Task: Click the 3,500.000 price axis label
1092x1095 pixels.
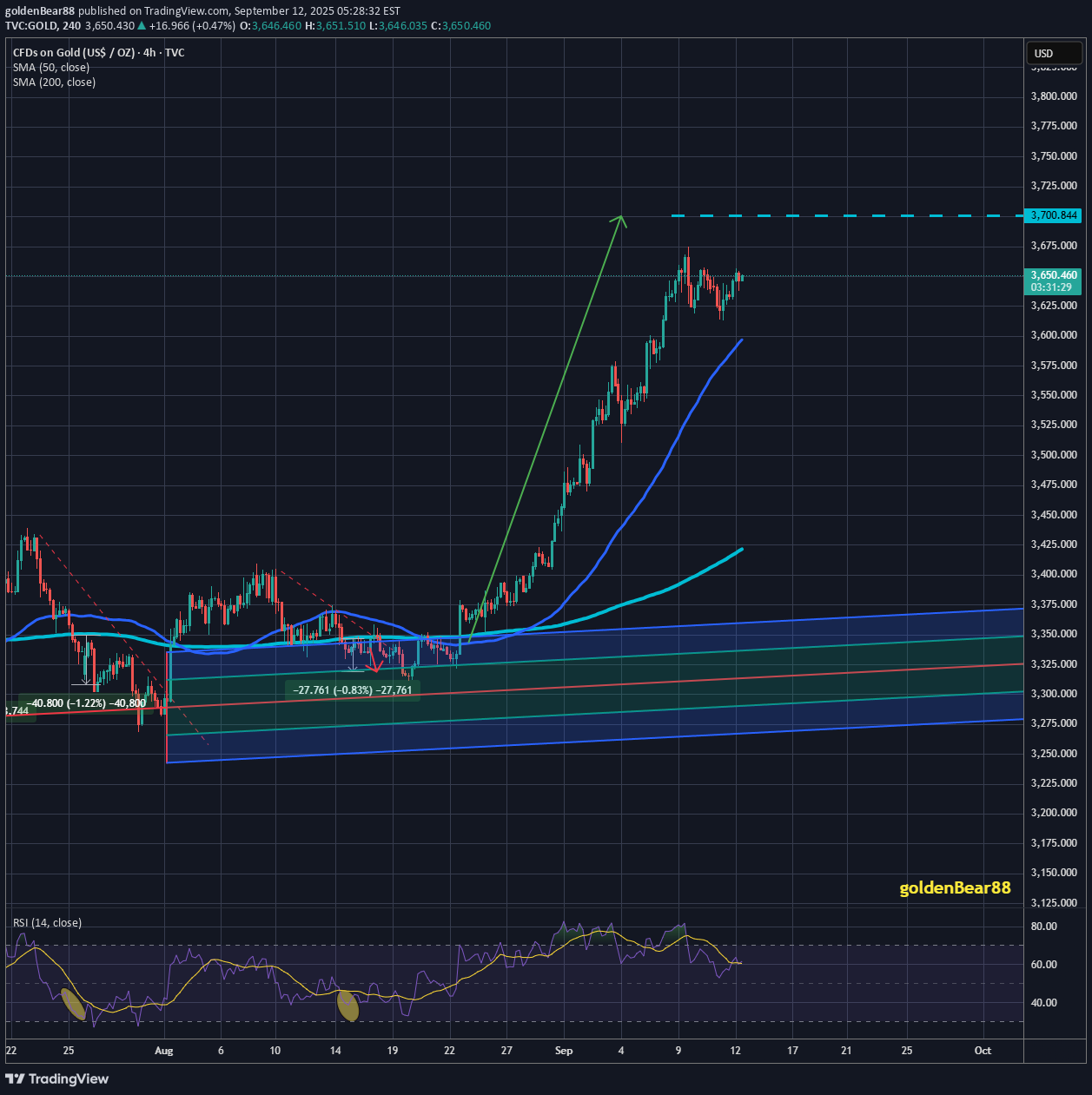Action: click(1054, 455)
